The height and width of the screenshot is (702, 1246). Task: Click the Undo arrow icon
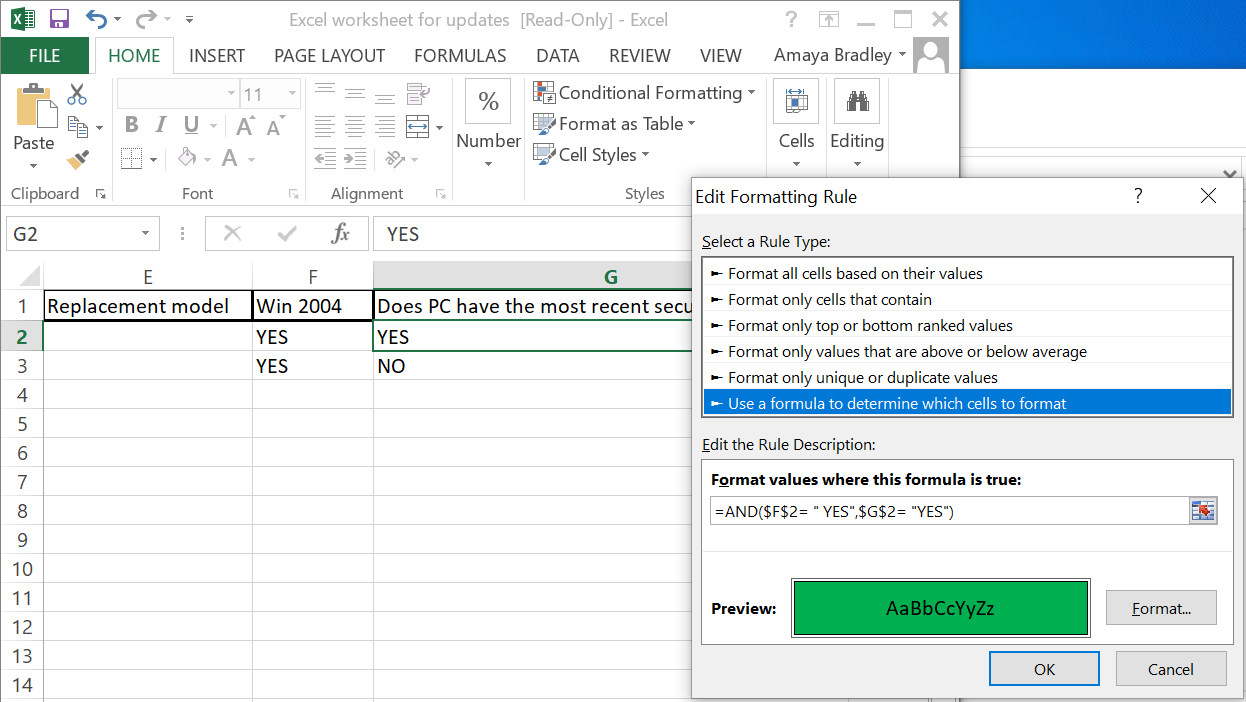[x=96, y=19]
